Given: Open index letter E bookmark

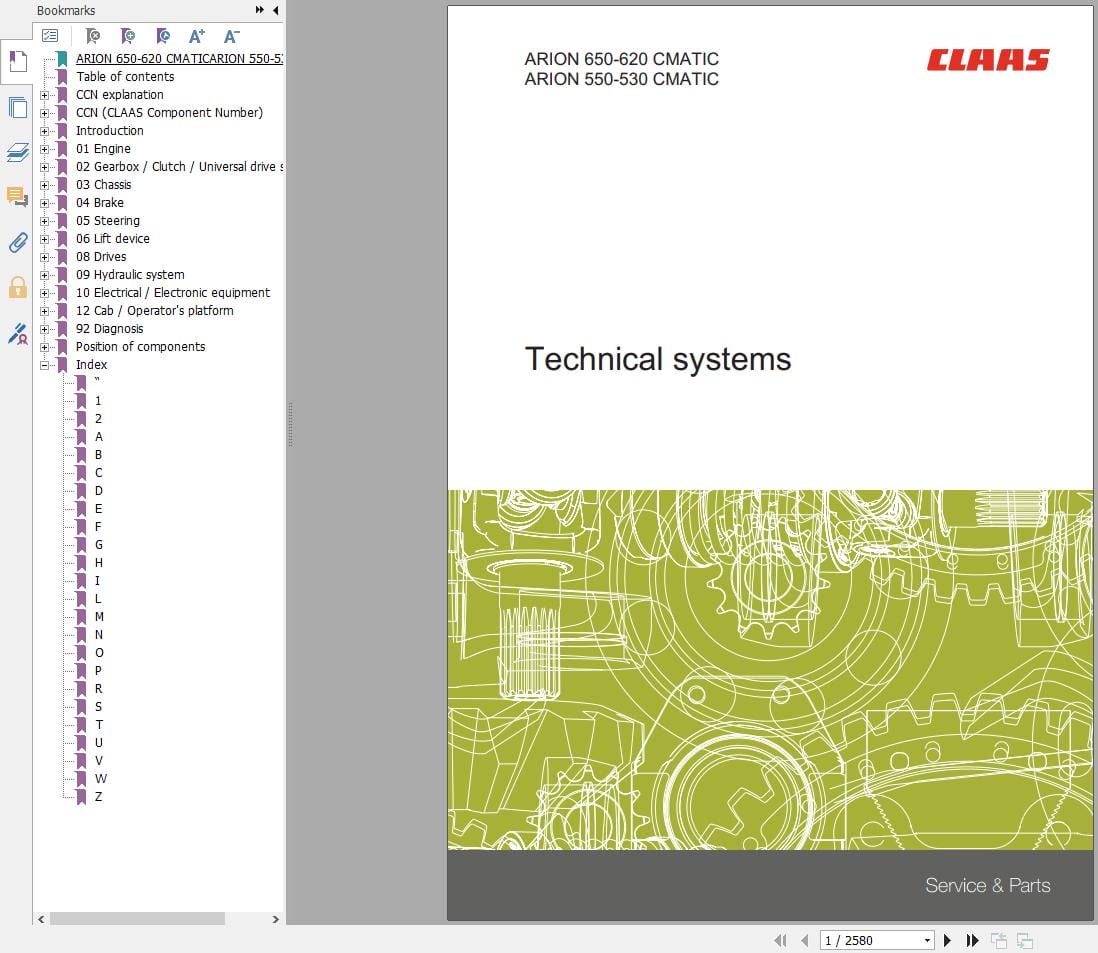Looking at the screenshot, I should (99, 509).
